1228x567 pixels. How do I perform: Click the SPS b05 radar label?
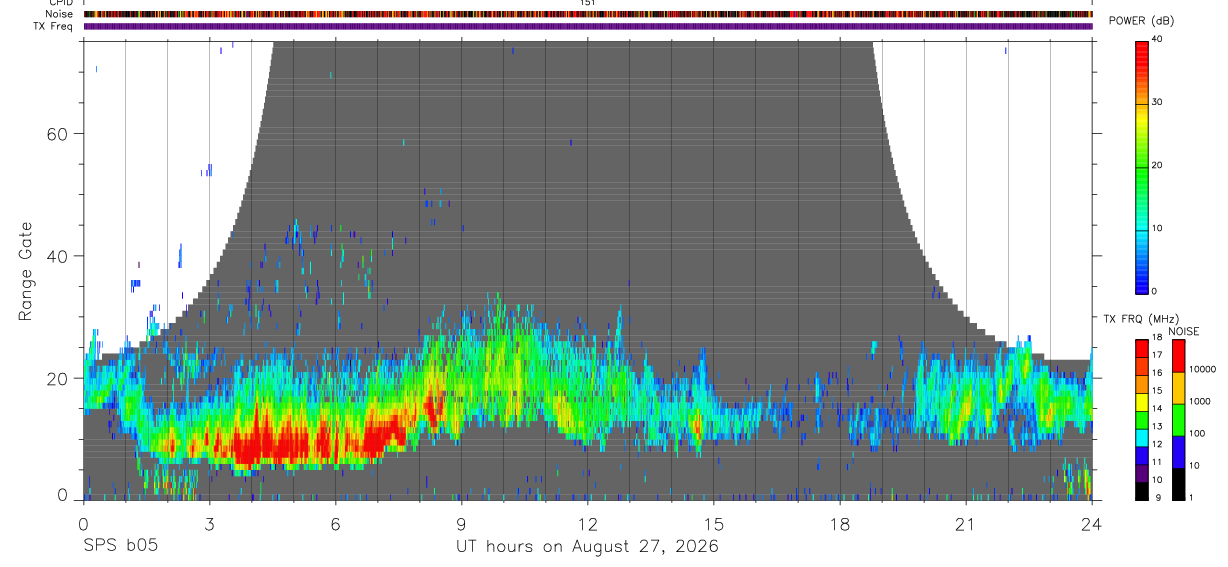[x=119, y=546]
